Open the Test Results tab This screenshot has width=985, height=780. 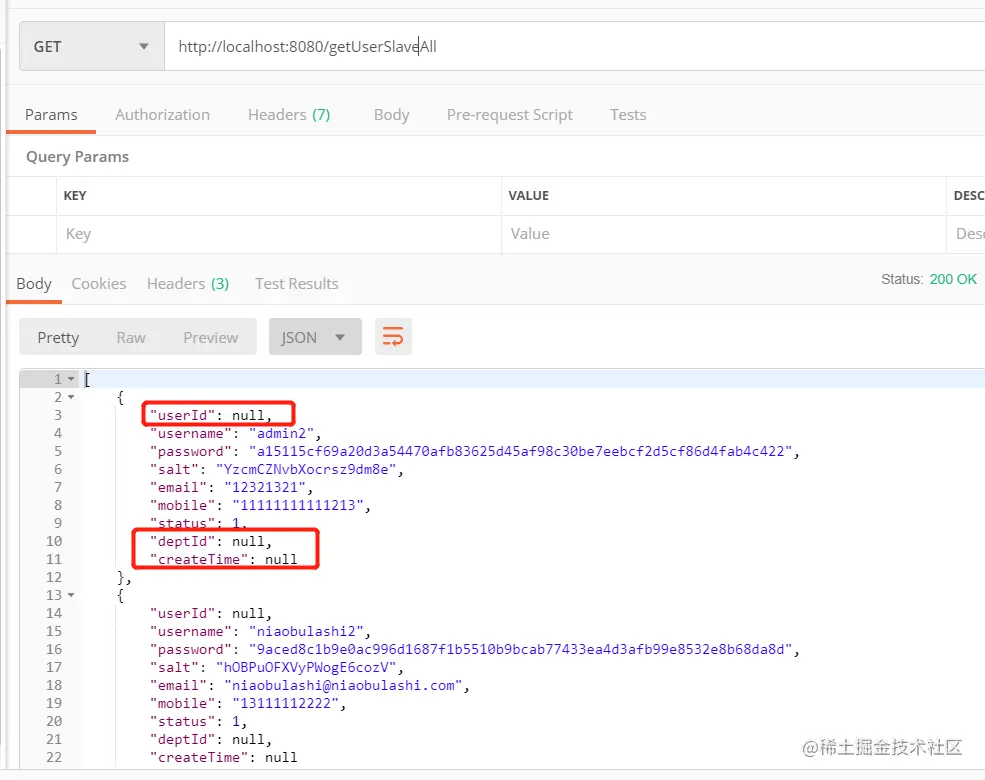[x=297, y=284]
